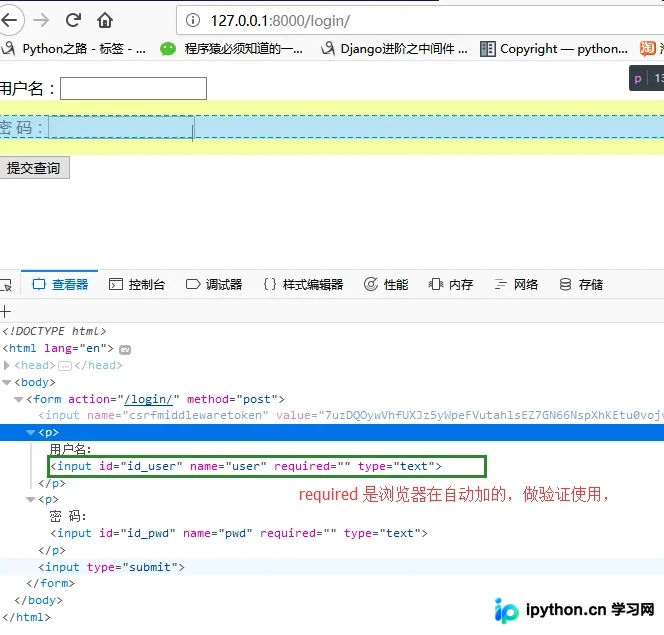The width and height of the screenshot is (664, 635).
Task: Select the DOCTYPE html line
Action: coord(54,331)
